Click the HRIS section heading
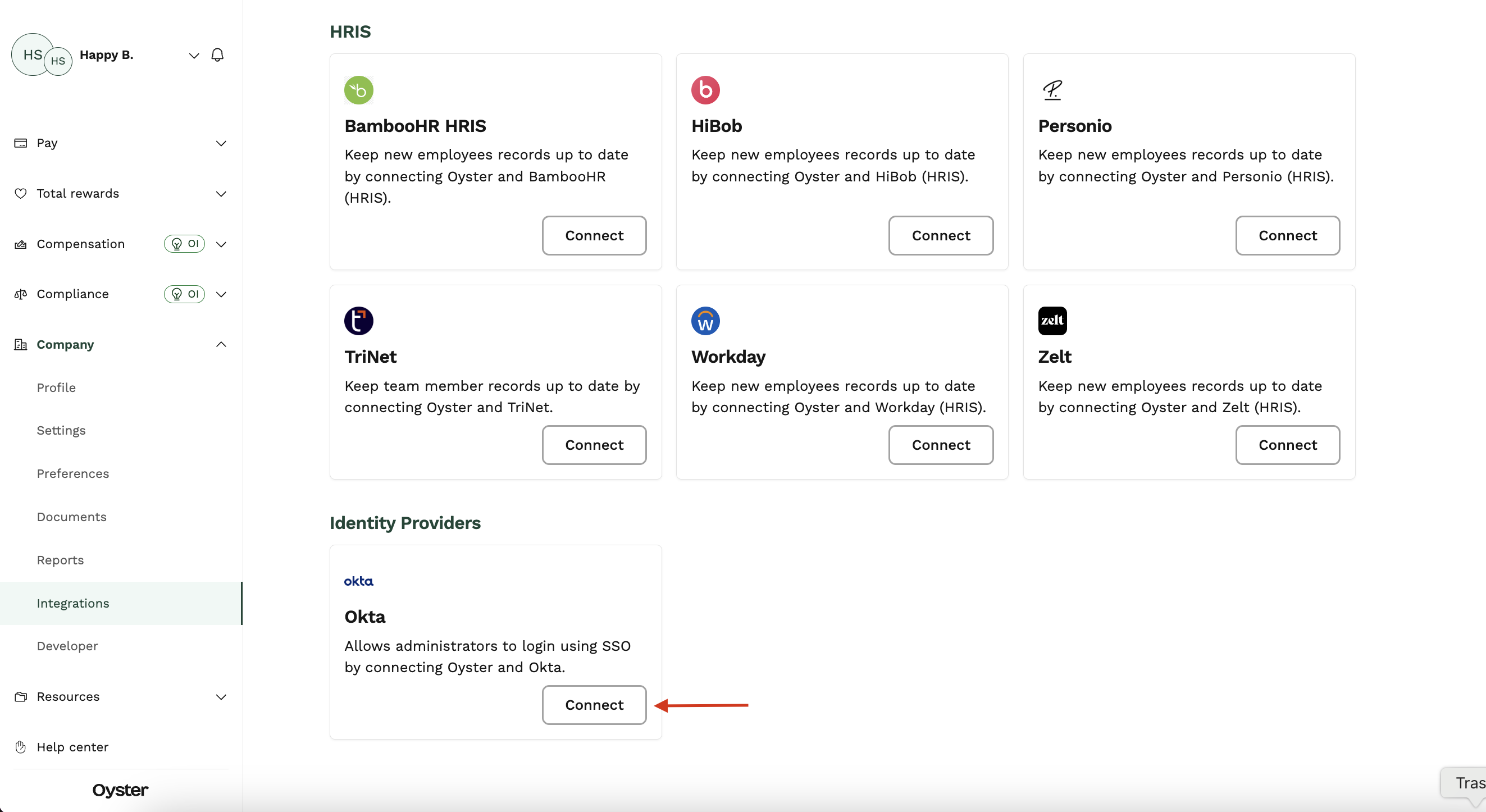 pyautogui.click(x=350, y=31)
